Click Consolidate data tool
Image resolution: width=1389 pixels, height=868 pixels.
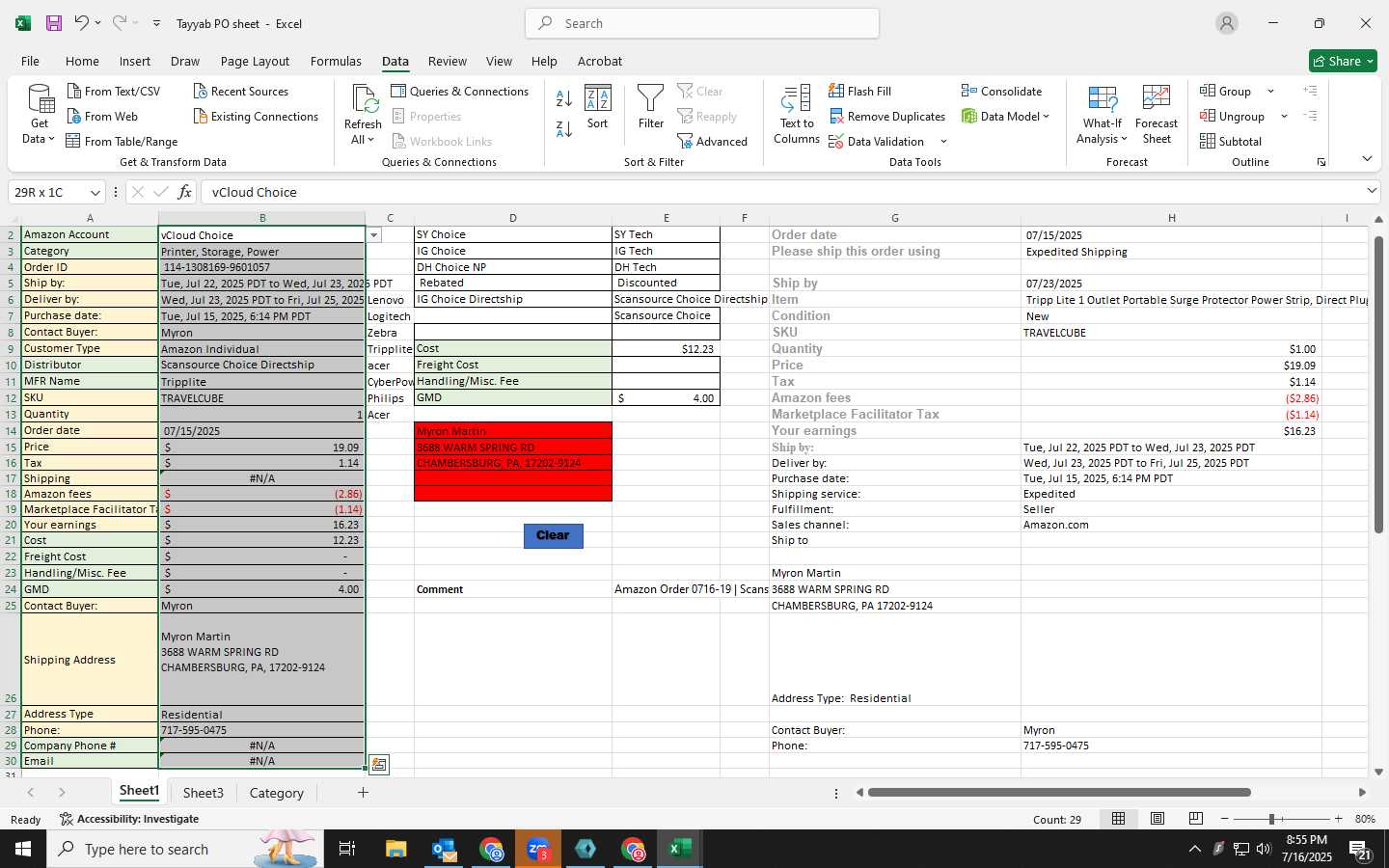pos(1001,91)
